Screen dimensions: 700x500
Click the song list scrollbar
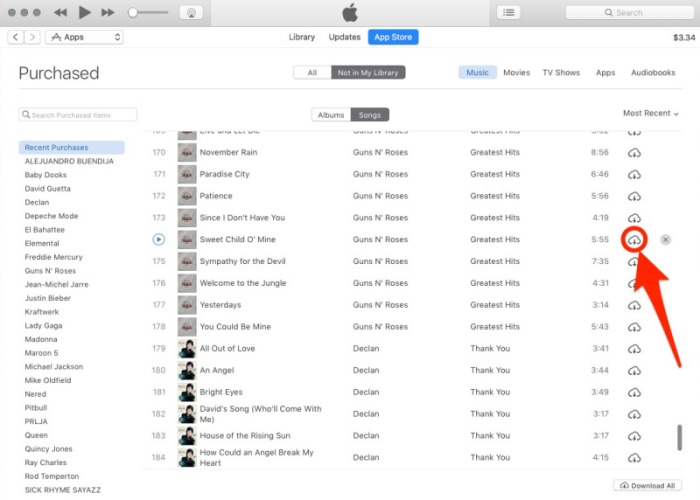coord(679,438)
